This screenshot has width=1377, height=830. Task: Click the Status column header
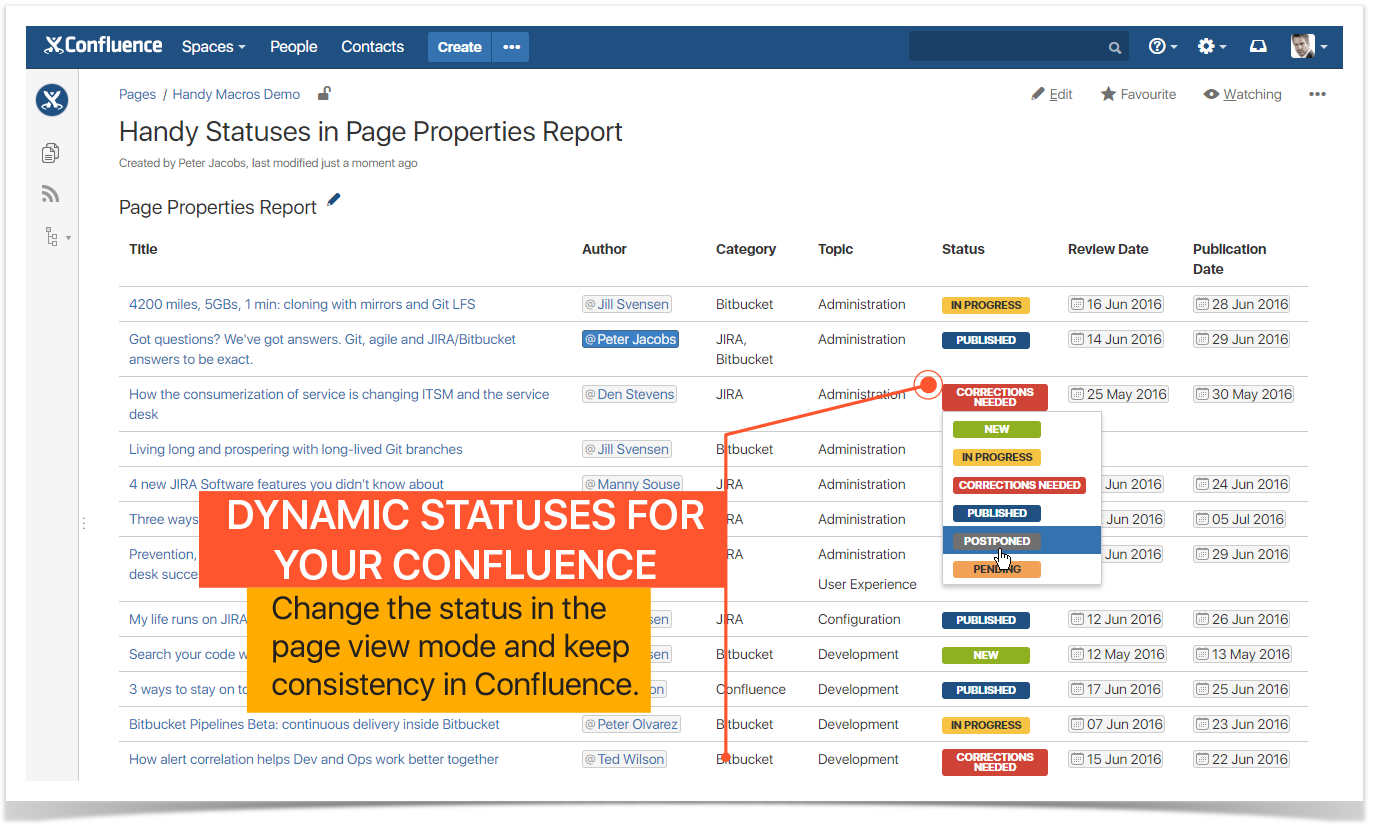[963, 249]
